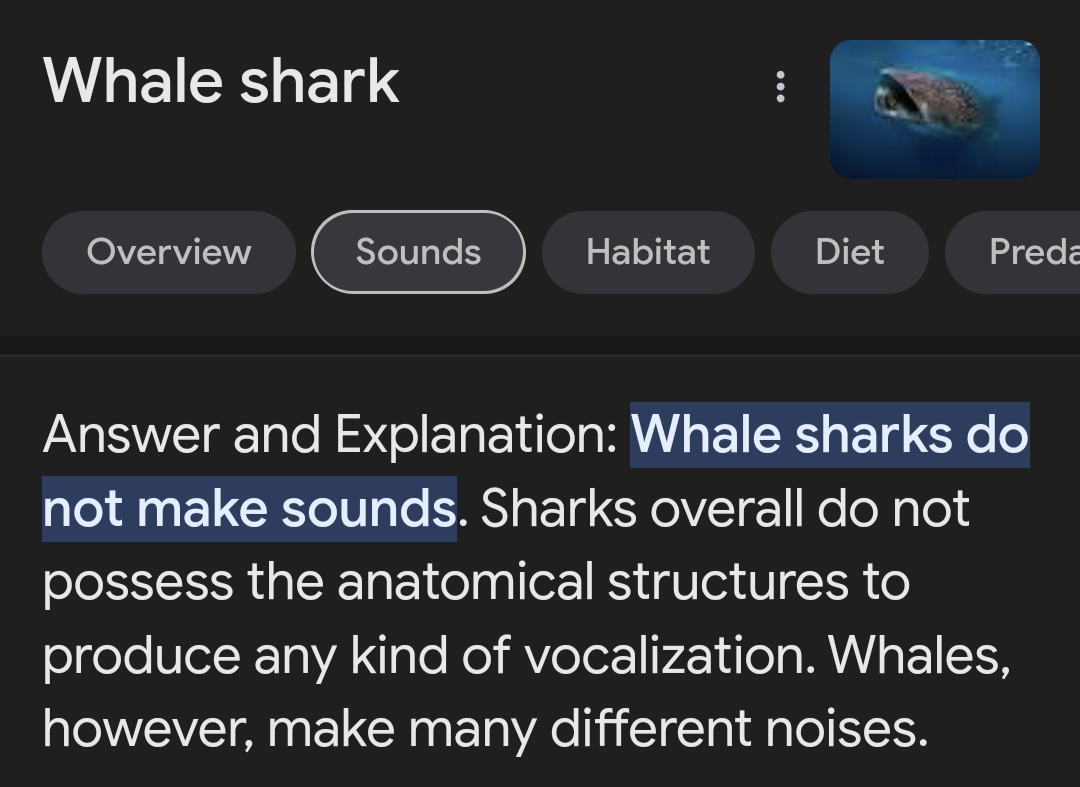Click the 'Answer and Explanation:' label
Screen dimensions: 1080x787
pos(330,435)
